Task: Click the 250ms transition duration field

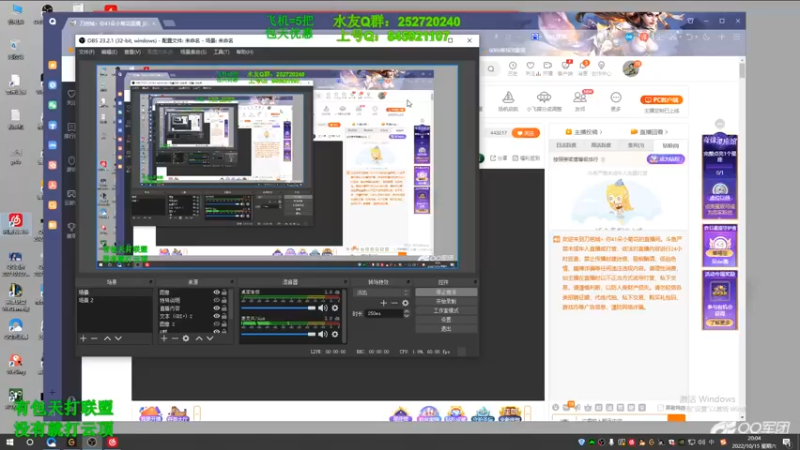Action: [384, 314]
